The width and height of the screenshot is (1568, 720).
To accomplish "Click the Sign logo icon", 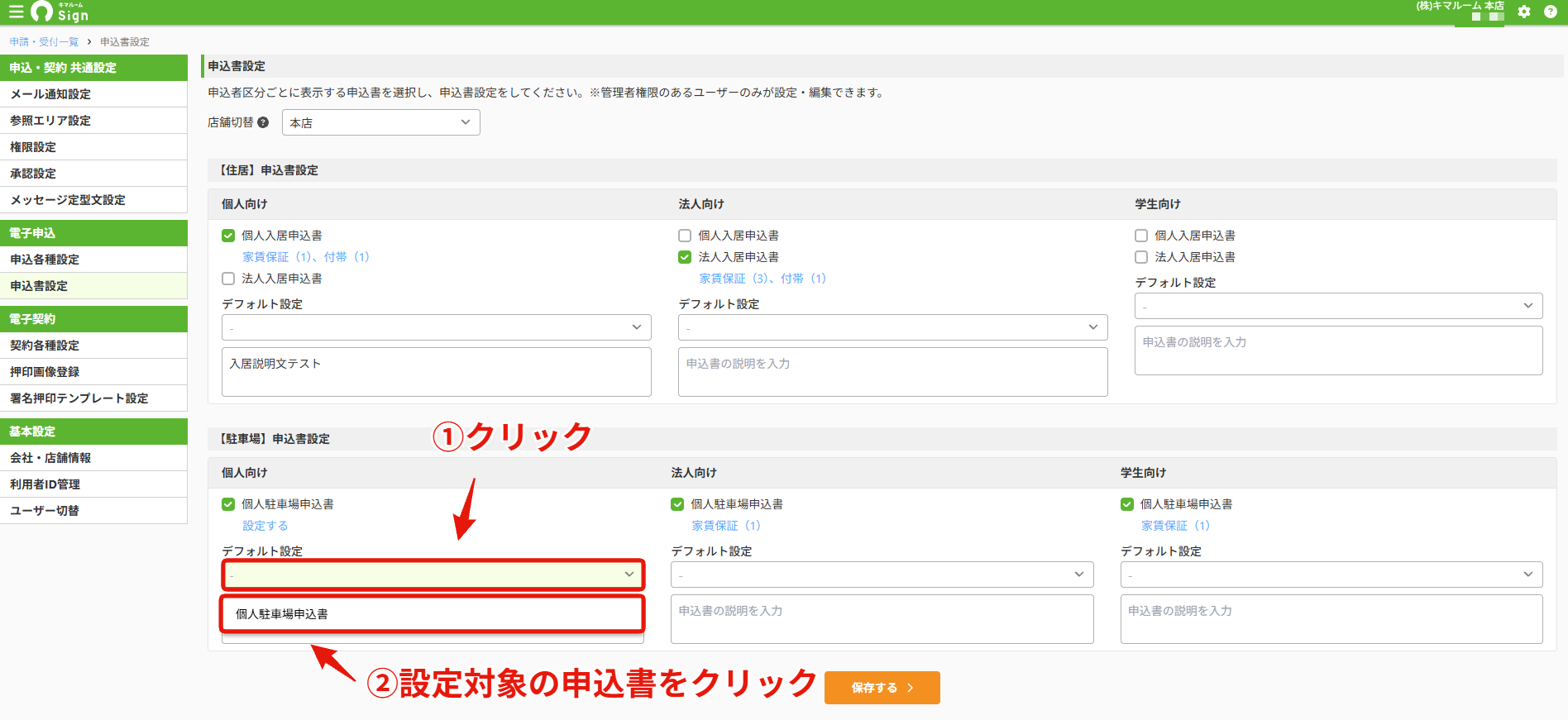I will click(x=41, y=12).
